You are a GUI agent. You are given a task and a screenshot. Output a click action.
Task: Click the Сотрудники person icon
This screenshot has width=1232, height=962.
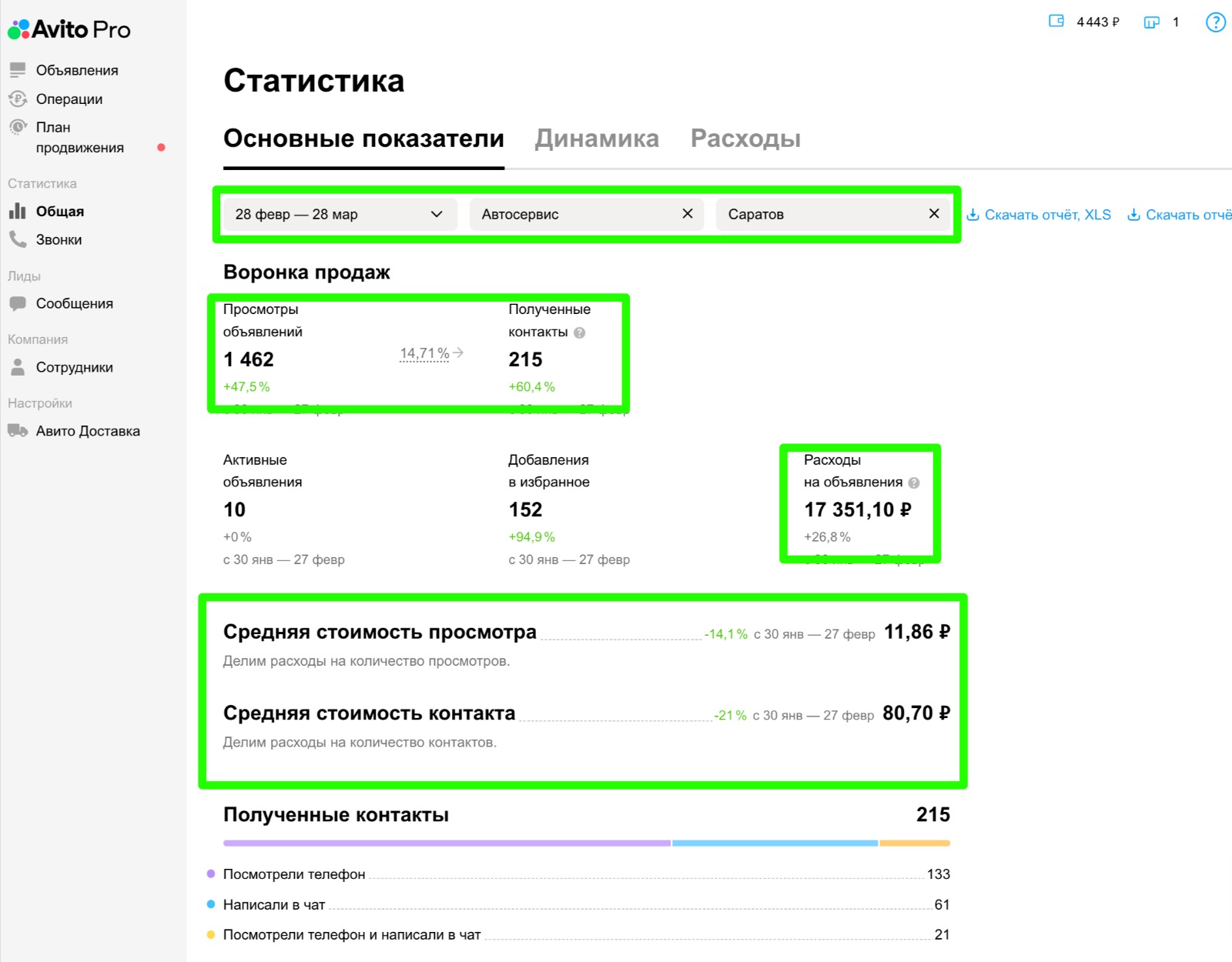18,367
